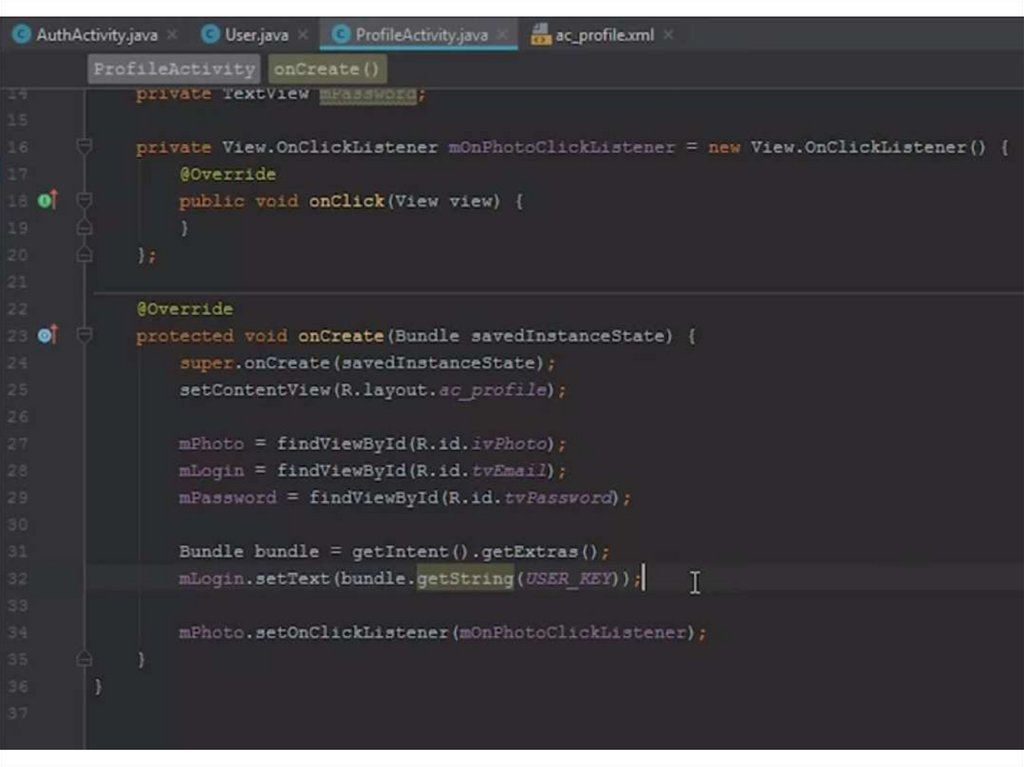
Task: Click the highlighted mPassword field on line 14
Action: [368, 94]
